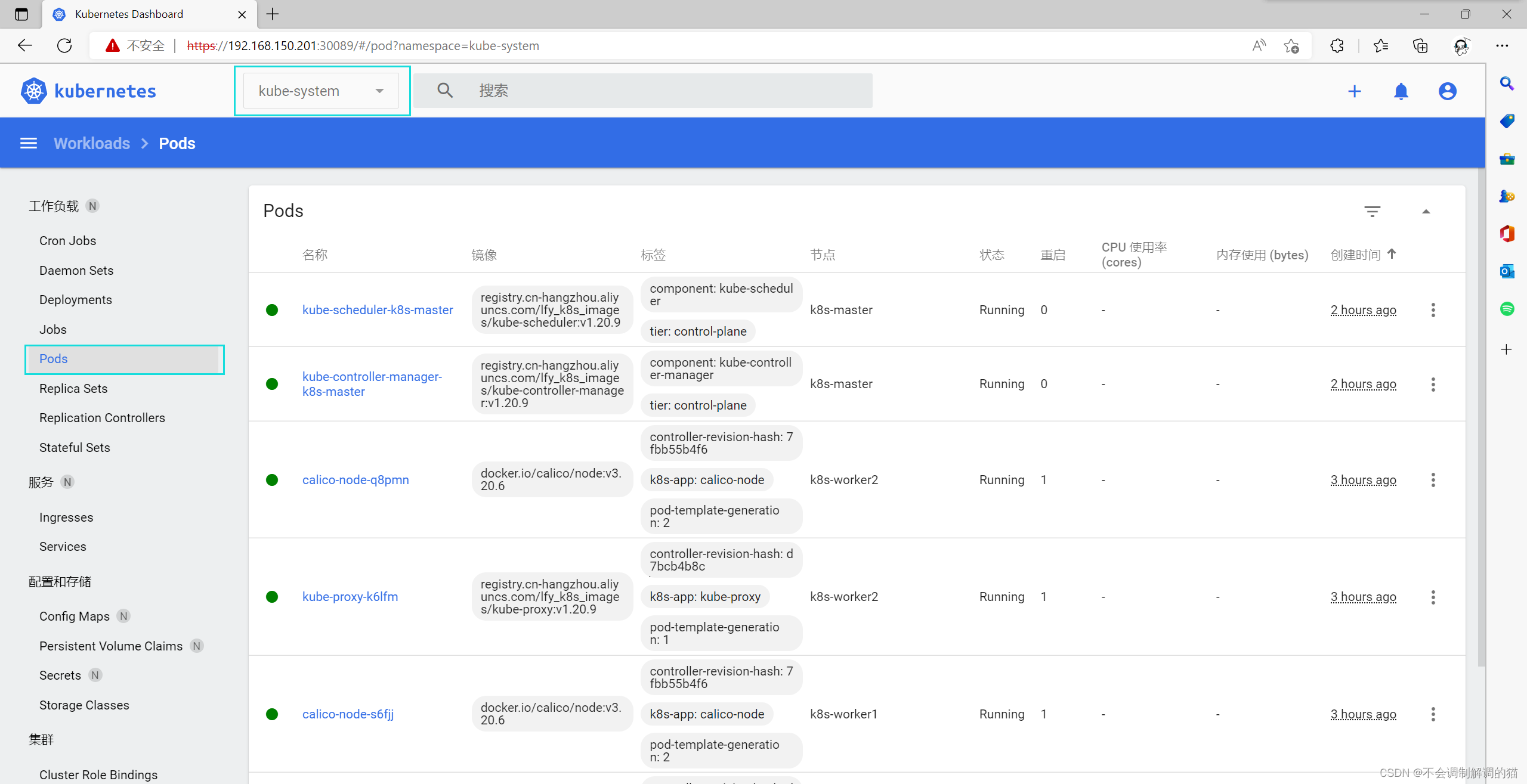
Task: Collapse the Pods card with arrow
Action: (1426, 211)
